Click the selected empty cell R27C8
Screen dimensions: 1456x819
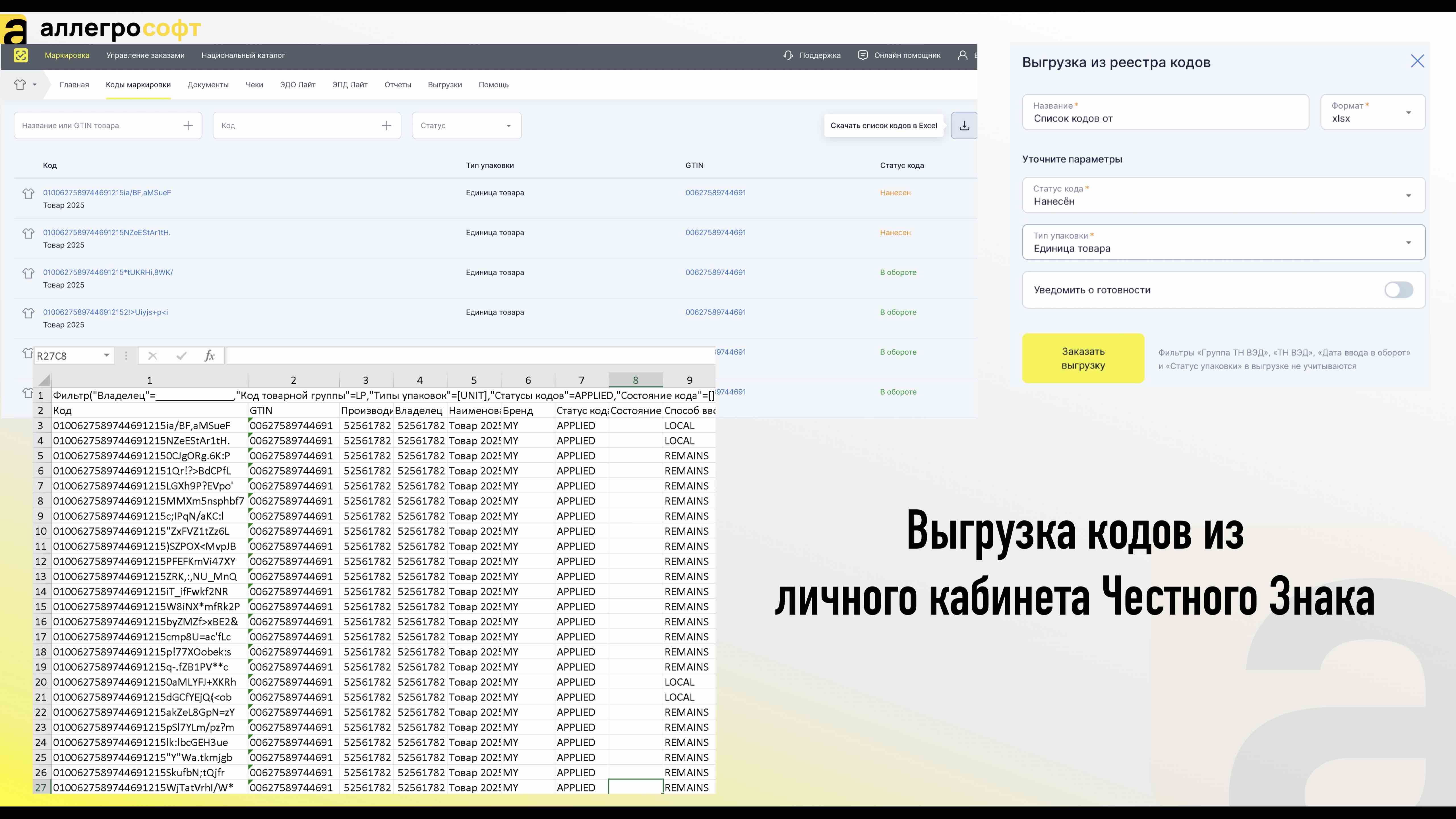pos(635,787)
